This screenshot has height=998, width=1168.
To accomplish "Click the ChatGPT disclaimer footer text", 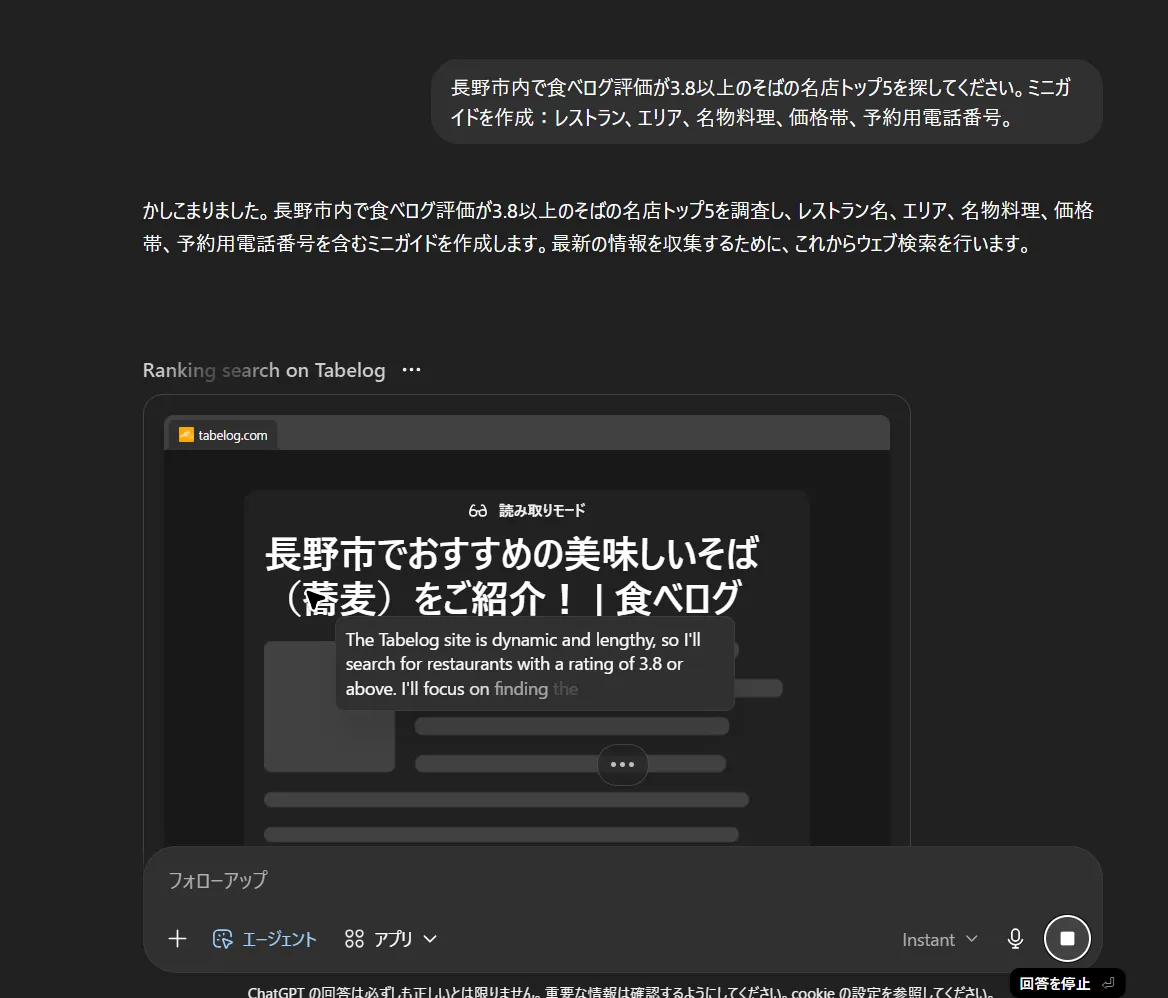I will click(x=620, y=992).
